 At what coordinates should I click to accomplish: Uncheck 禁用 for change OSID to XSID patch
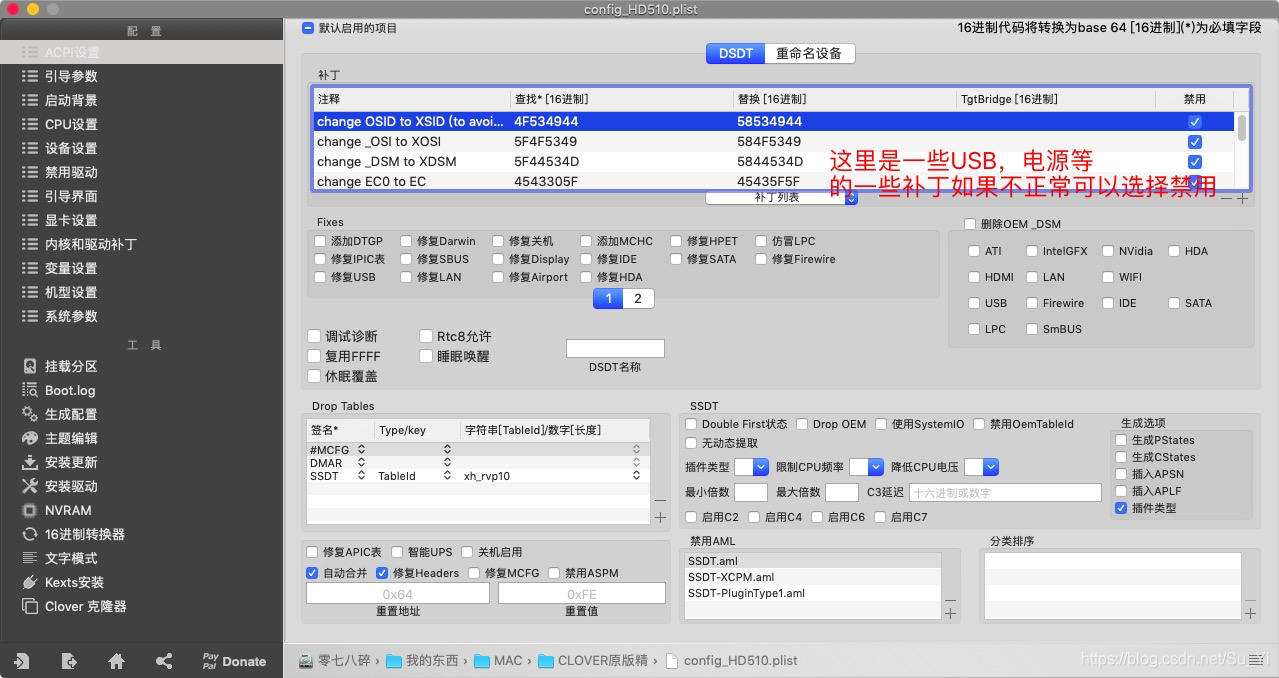click(1194, 121)
